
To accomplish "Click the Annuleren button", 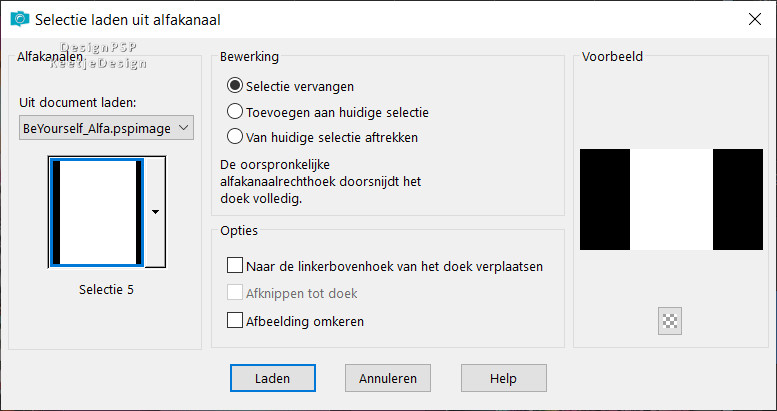I will [388, 378].
